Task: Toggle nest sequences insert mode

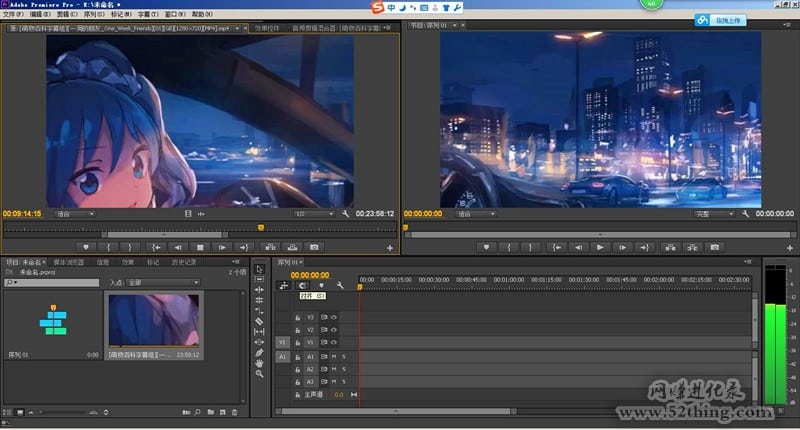Action: [284, 286]
